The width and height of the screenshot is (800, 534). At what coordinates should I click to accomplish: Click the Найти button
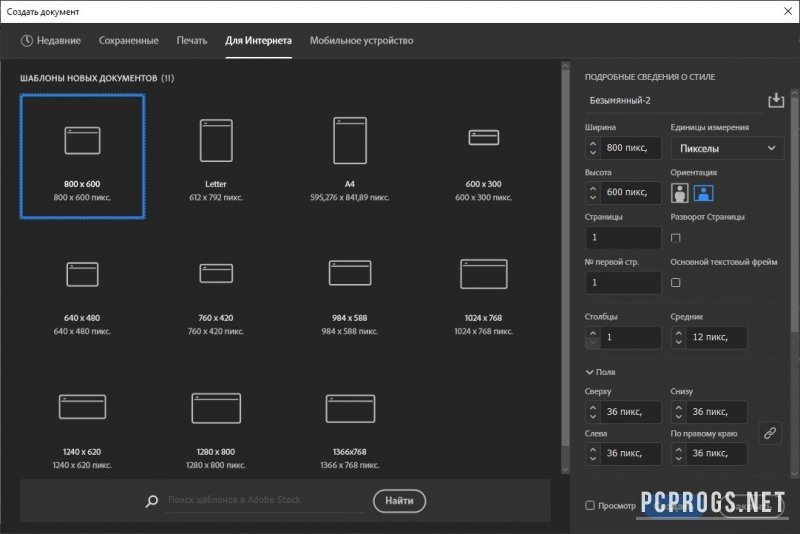pyautogui.click(x=399, y=501)
